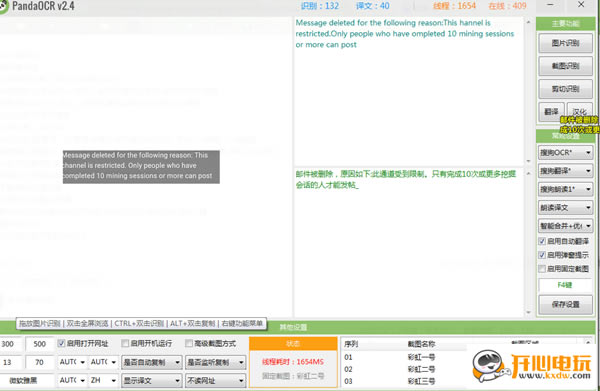
Task: Select list row 03 彩虹三号
Action: coord(404,382)
